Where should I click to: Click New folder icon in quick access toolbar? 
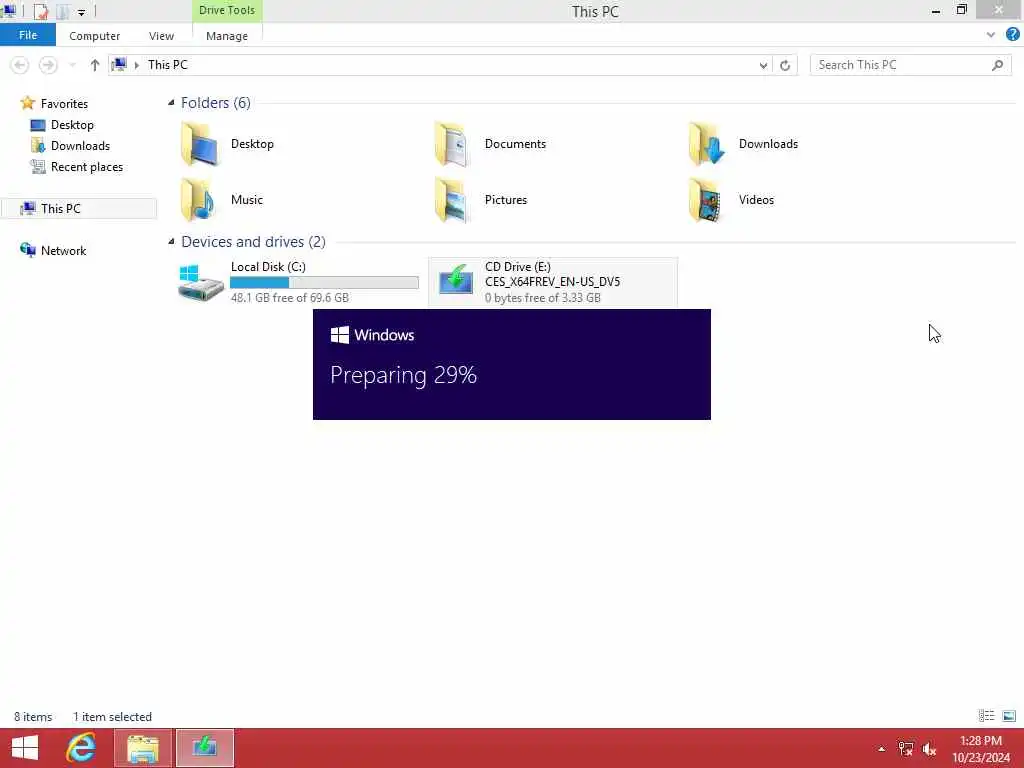click(x=63, y=11)
